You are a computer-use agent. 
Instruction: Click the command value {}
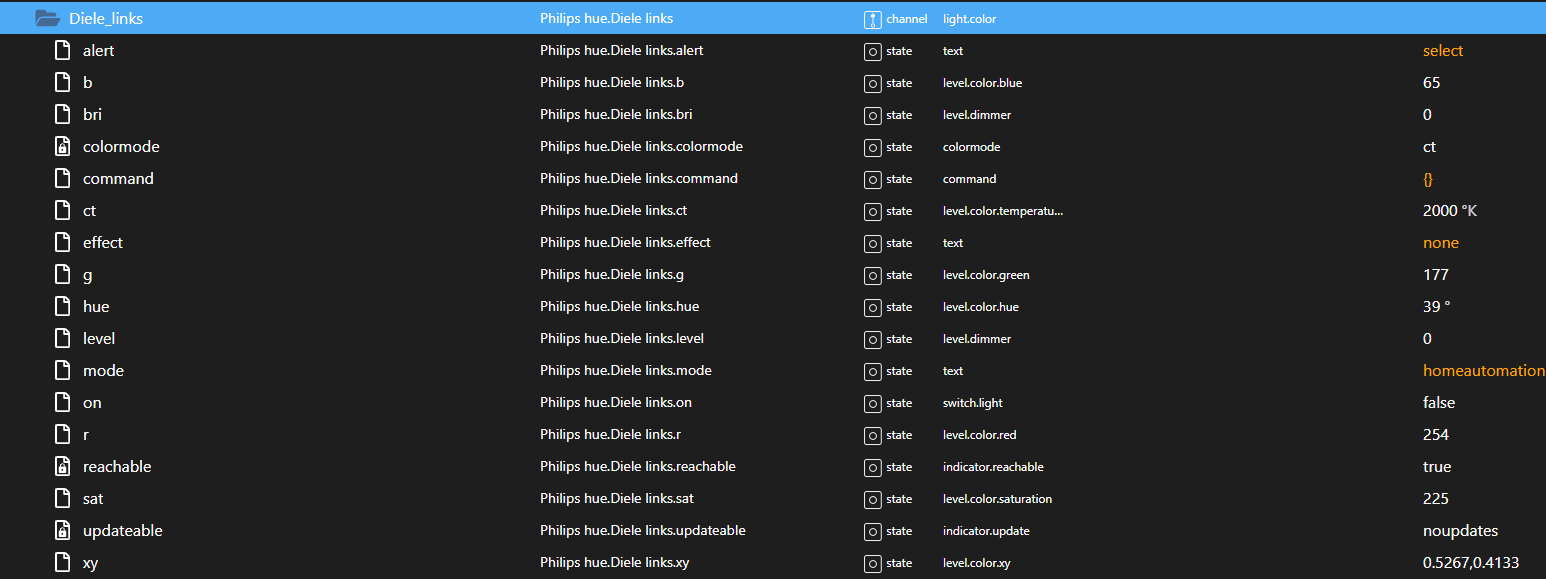[1428, 179]
